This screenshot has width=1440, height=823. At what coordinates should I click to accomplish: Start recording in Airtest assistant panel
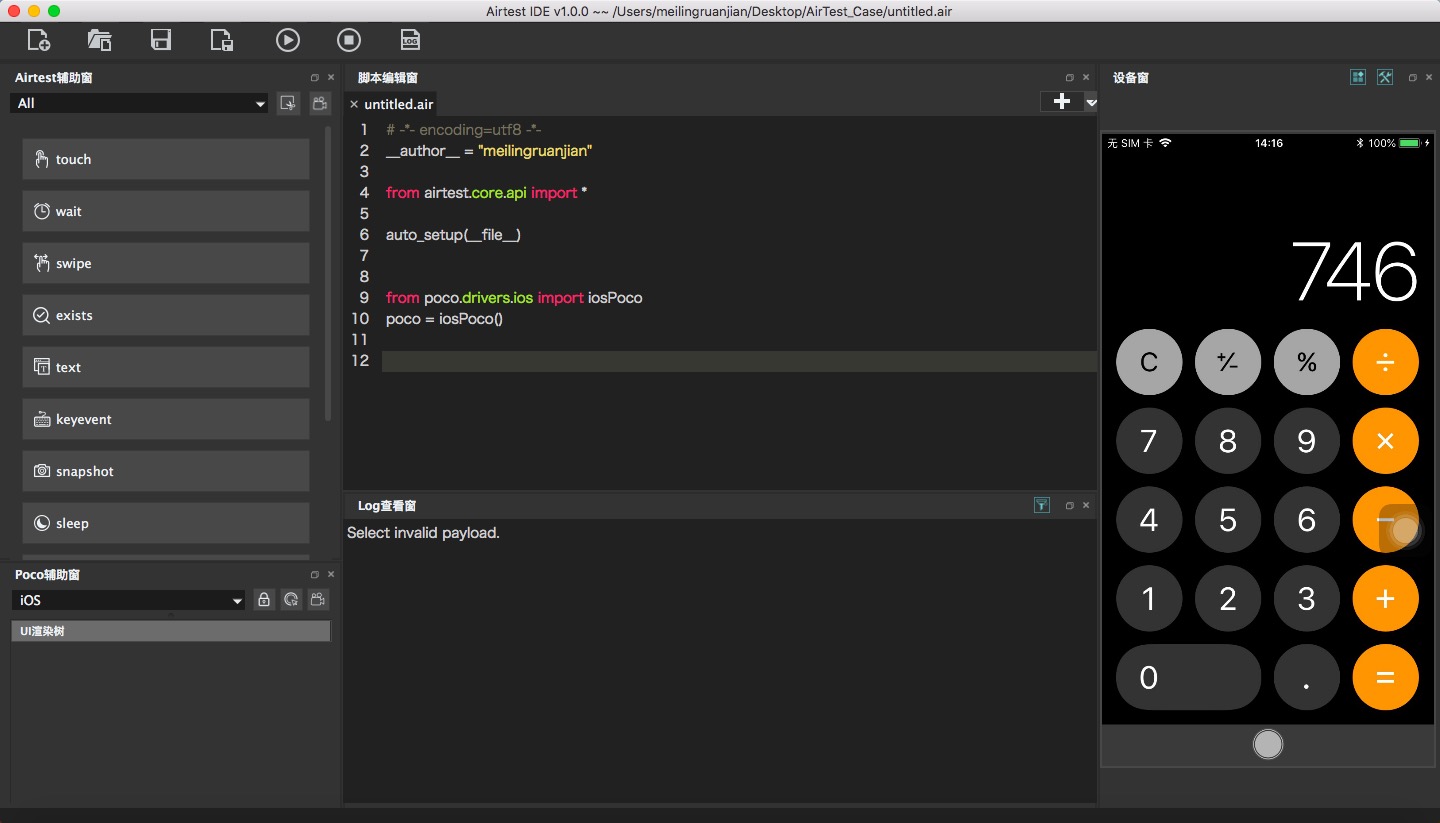coord(319,103)
